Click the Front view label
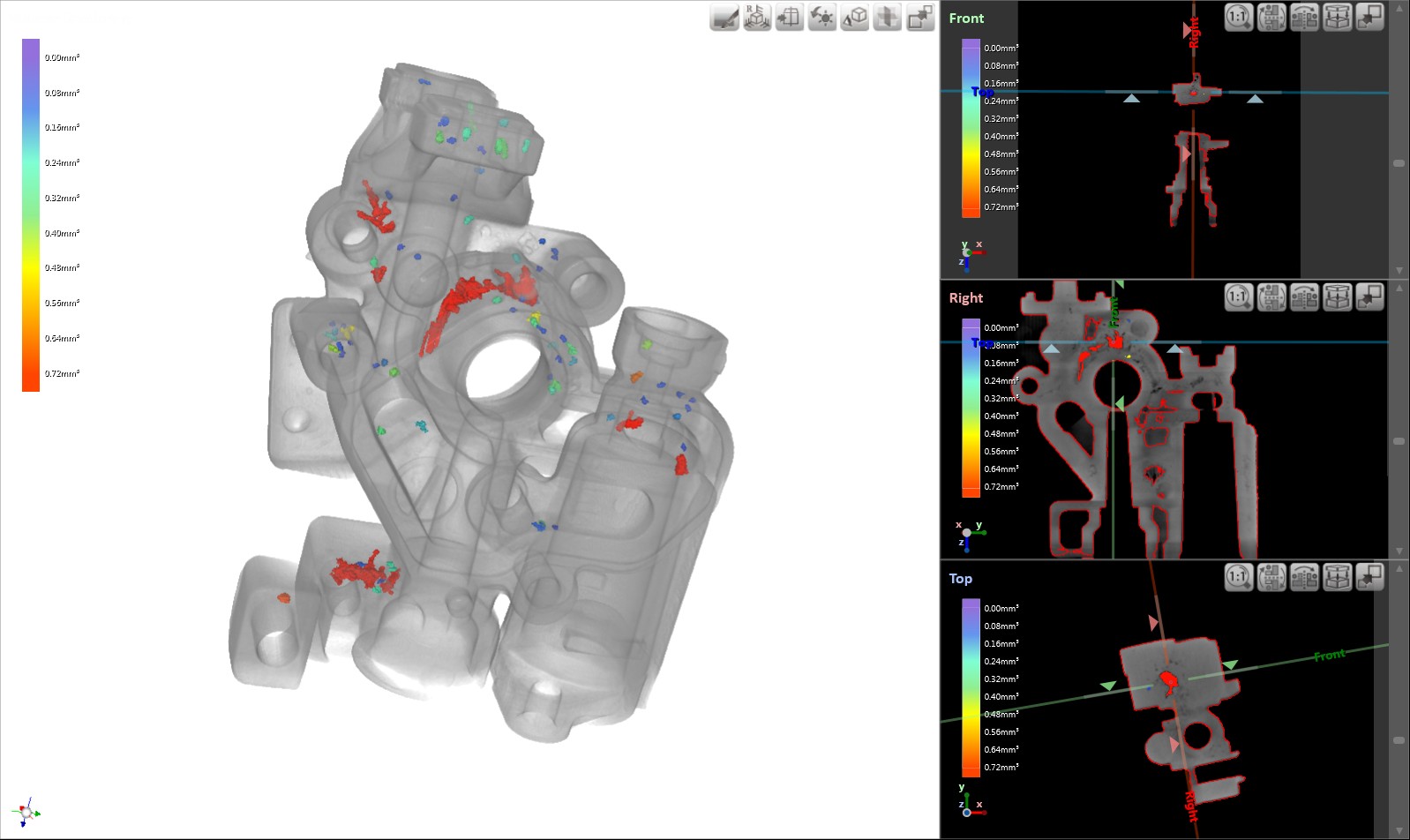 tap(966, 19)
